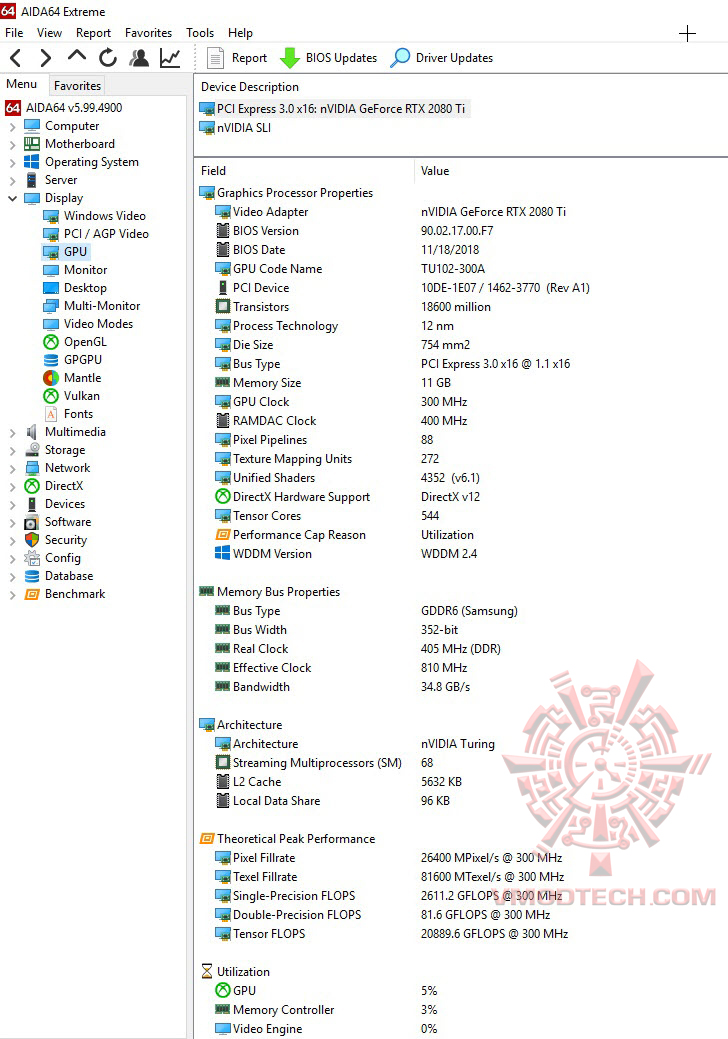728x1039 pixels.
Task: Click the Multi-Monitor icon
Action: (x=51, y=305)
